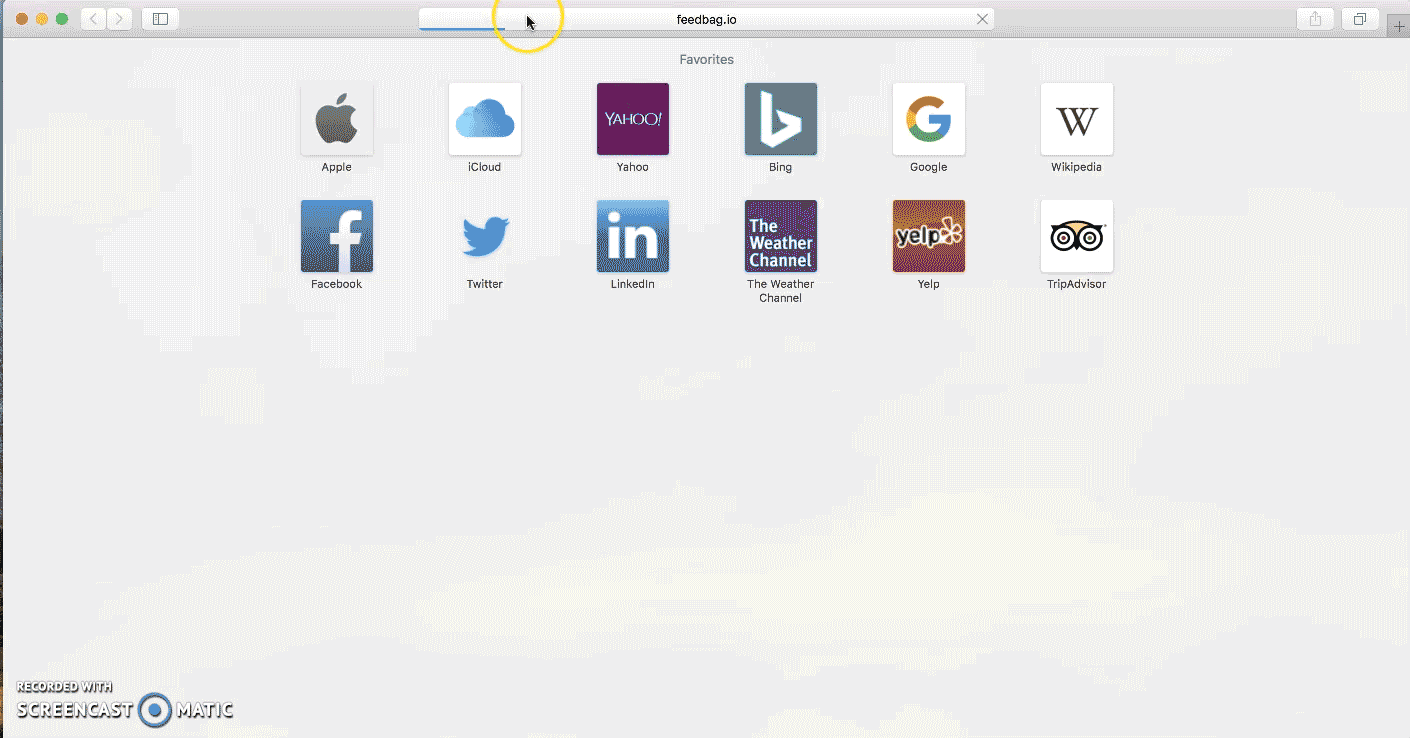Click the feedbag.io address bar
The image size is (1410, 738).
click(x=706, y=19)
